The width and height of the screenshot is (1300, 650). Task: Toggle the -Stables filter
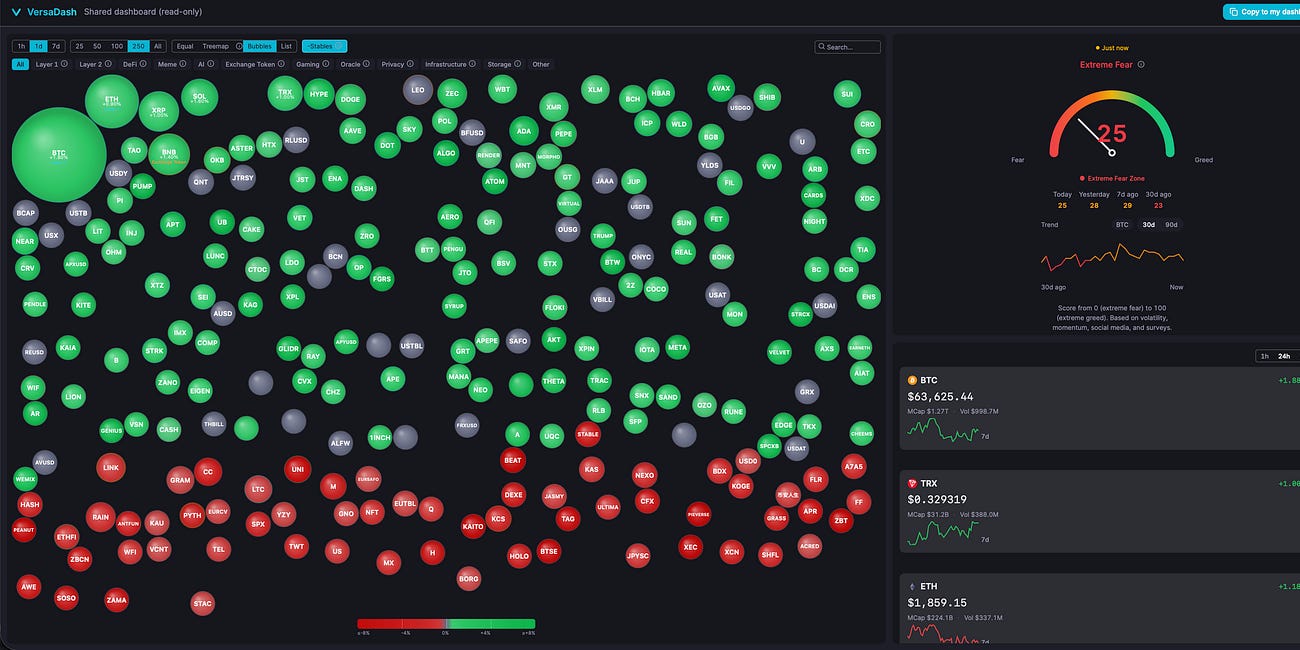tap(324, 46)
